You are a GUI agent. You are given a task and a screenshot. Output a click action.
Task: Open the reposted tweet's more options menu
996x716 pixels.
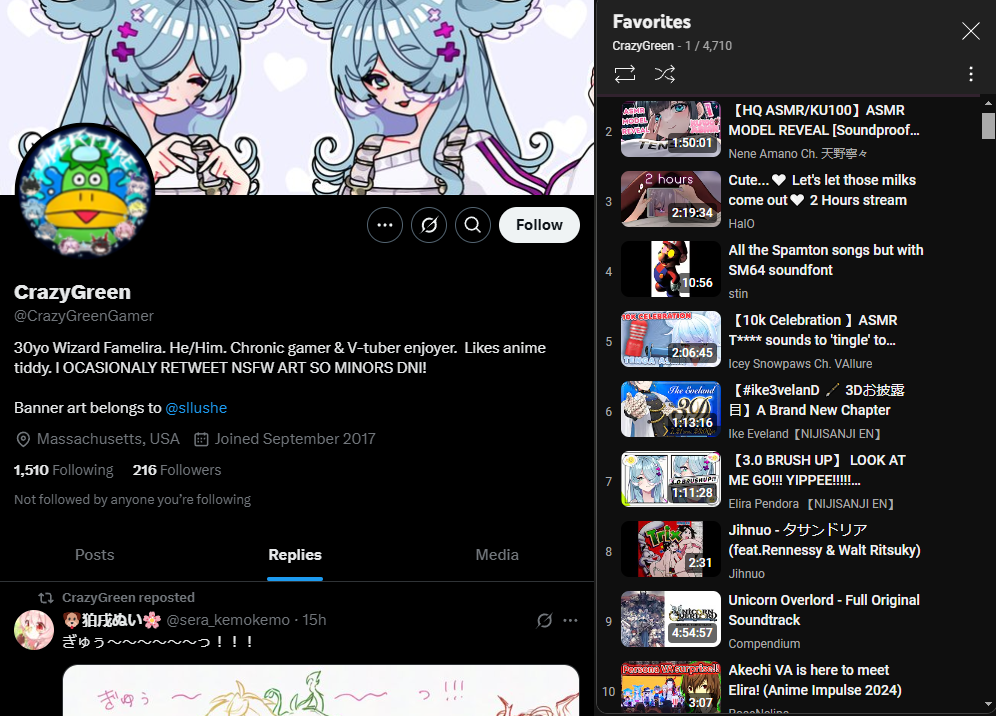570,620
